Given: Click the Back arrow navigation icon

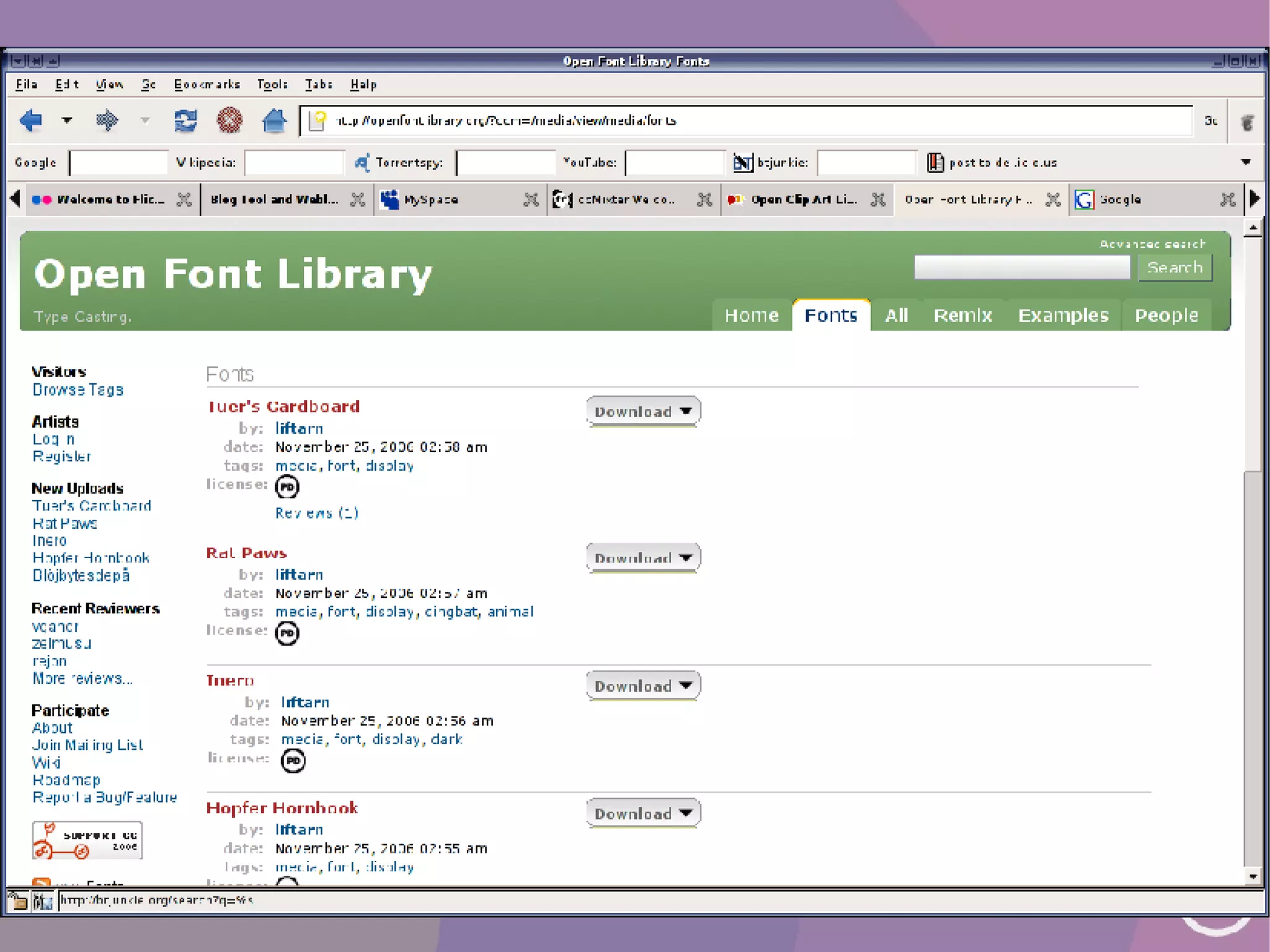Looking at the screenshot, I should (x=30, y=120).
